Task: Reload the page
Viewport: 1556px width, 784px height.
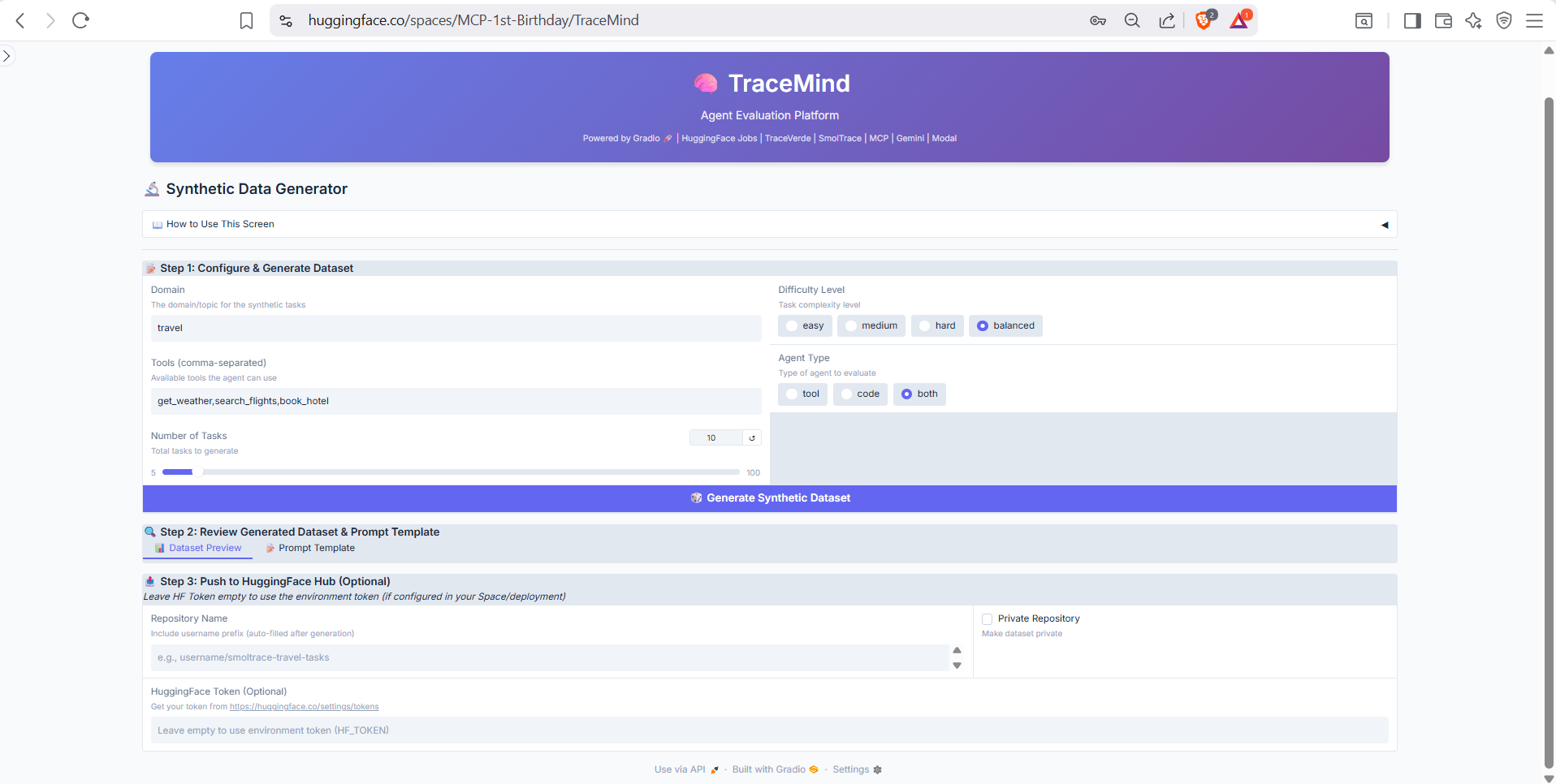Action: pyautogui.click(x=80, y=20)
